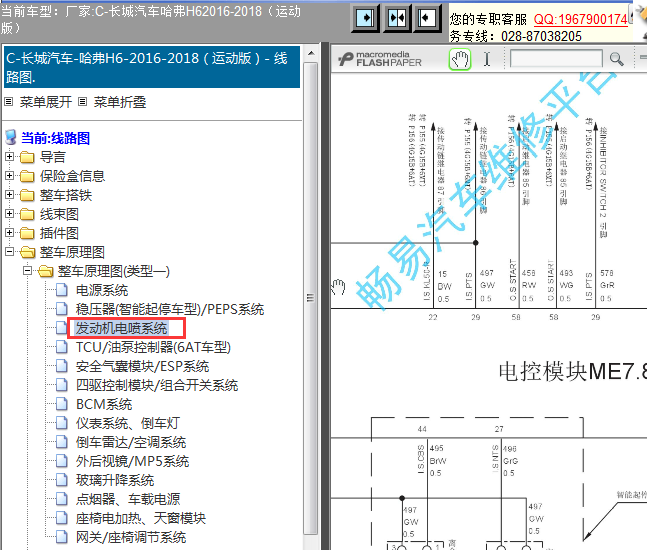Click the 整车搭铁 folder icon
Viewport: 647px width, 550px height.
tap(27, 195)
